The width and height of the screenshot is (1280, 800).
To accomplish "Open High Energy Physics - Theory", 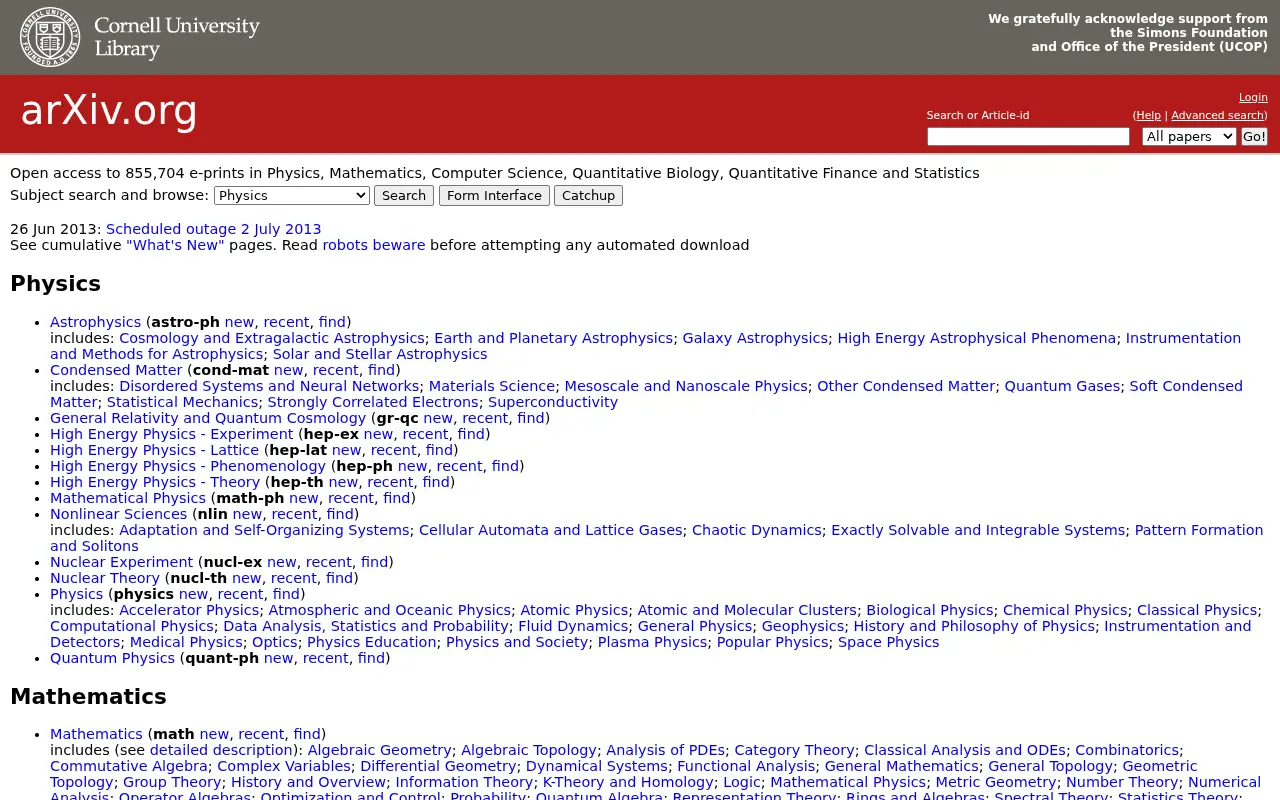I will pos(155,482).
